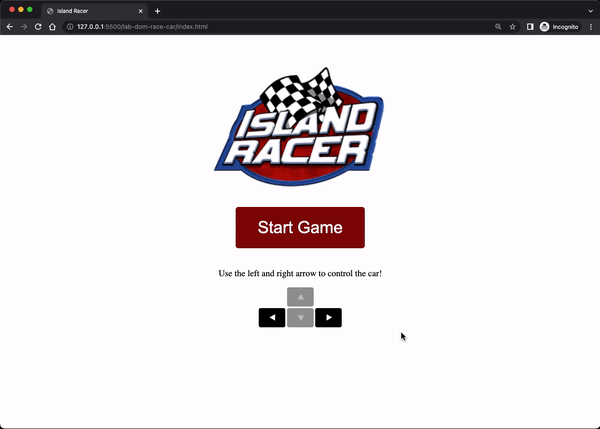
Task: Expand the tab search chevron
Action: 588,10
